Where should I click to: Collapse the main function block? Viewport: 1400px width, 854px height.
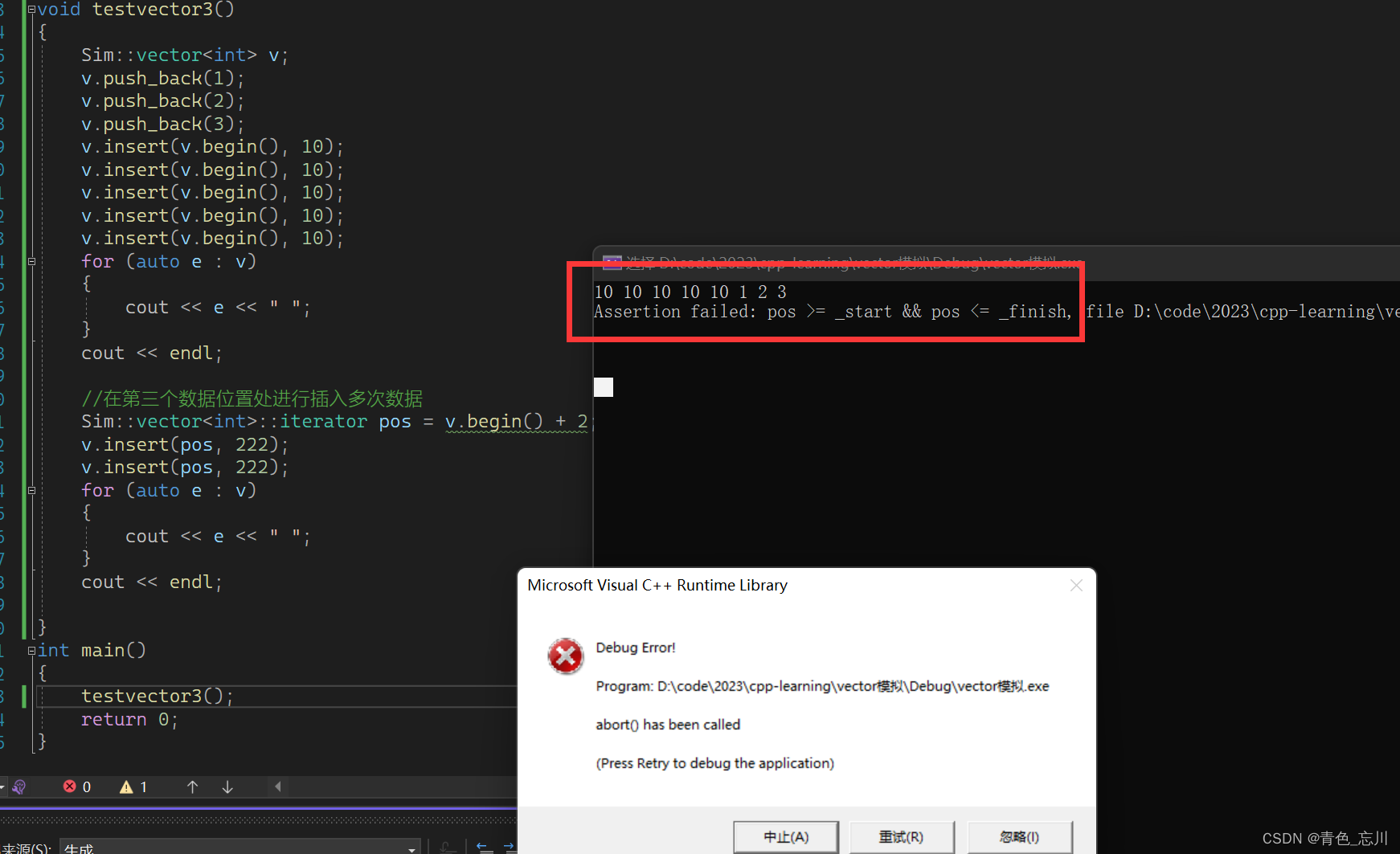click(31, 650)
